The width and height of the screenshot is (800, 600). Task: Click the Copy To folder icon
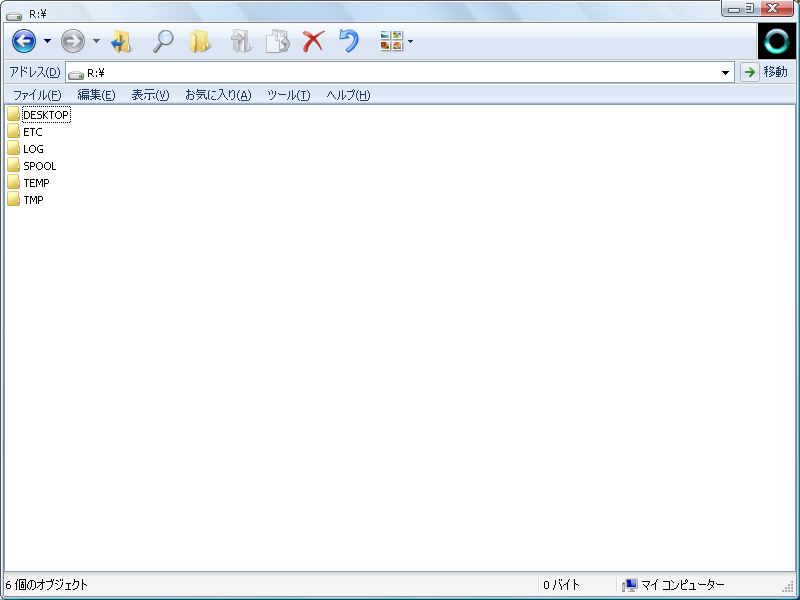click(278, 41)
